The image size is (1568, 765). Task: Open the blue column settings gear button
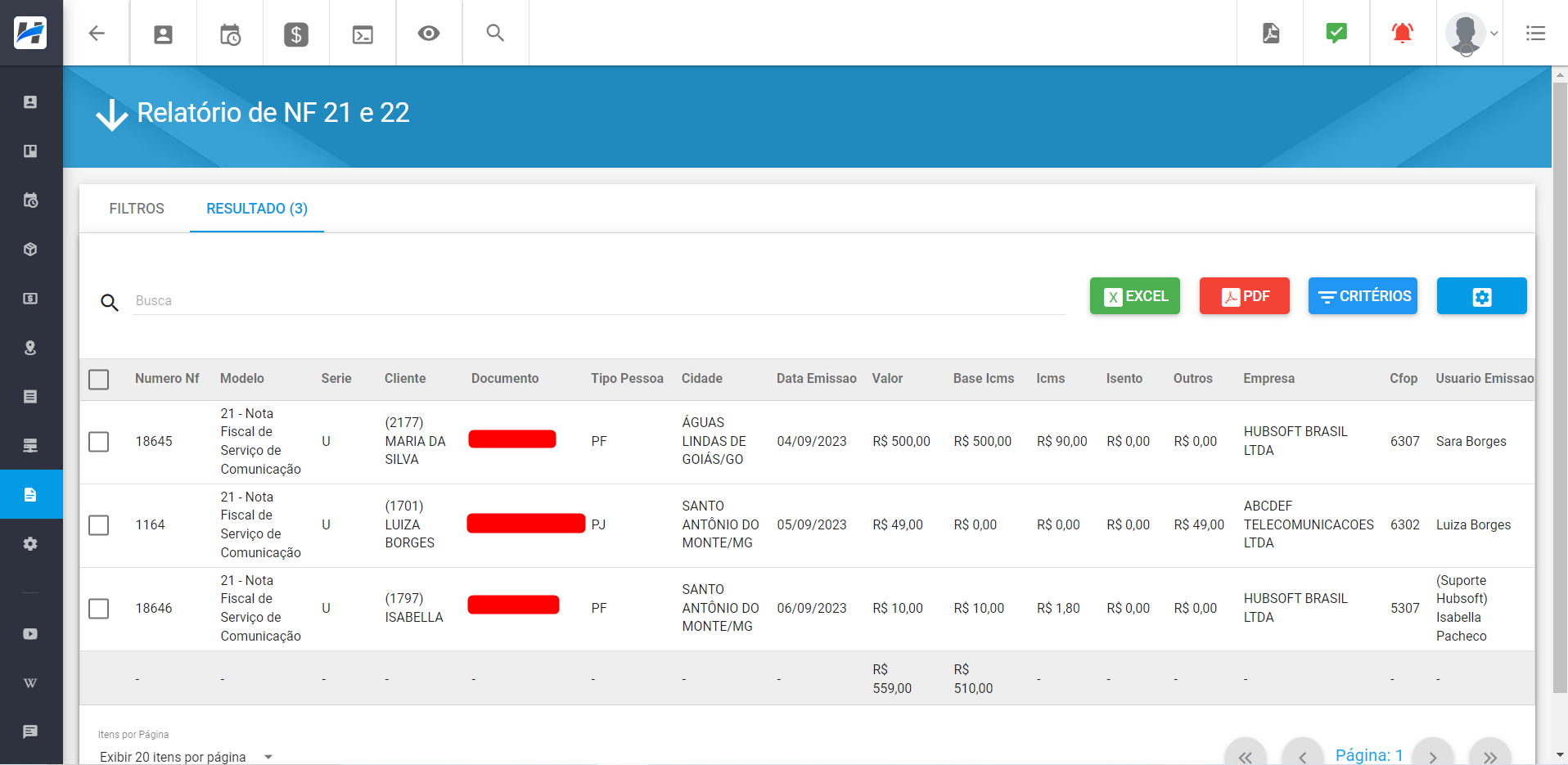[1481, 296]
